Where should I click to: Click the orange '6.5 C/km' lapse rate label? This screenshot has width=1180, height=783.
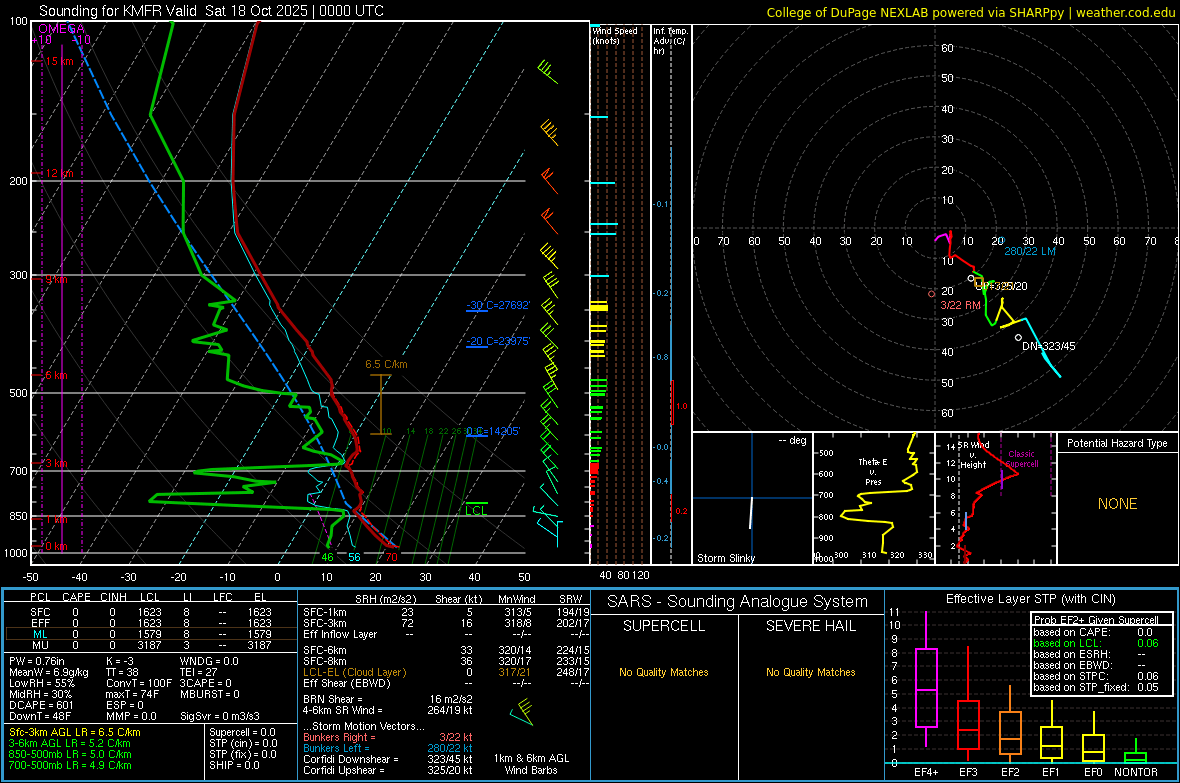point(386,364)
